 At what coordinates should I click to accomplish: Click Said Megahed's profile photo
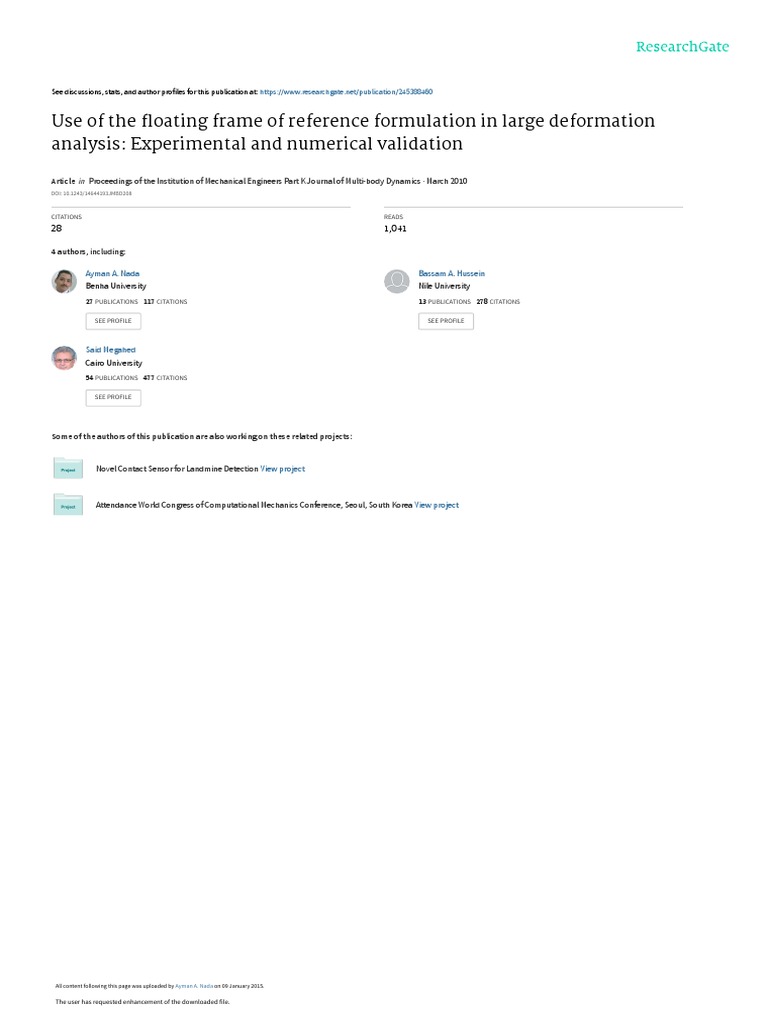coord(64,358)
